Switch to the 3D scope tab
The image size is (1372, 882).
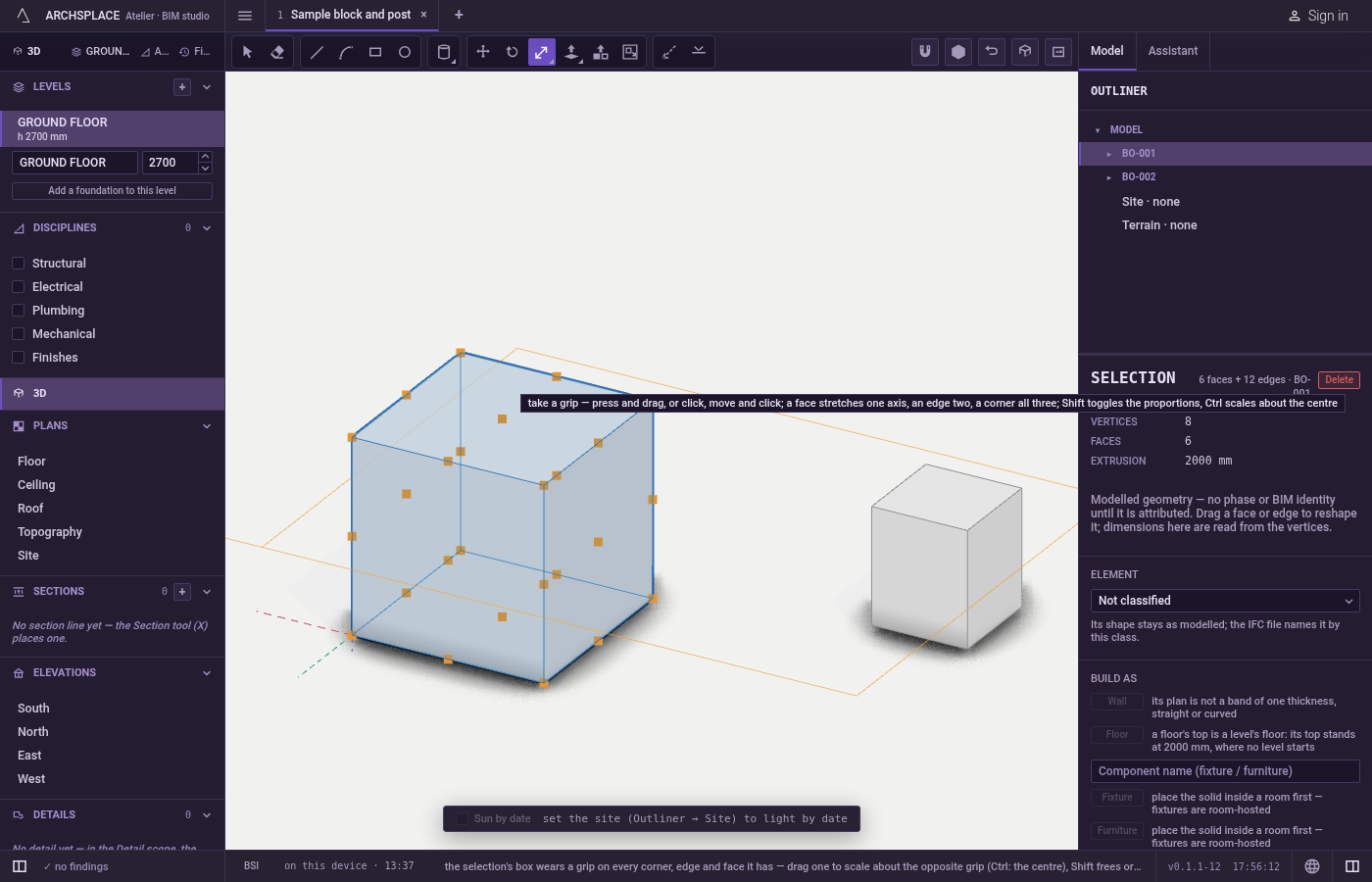click(27, 51)
